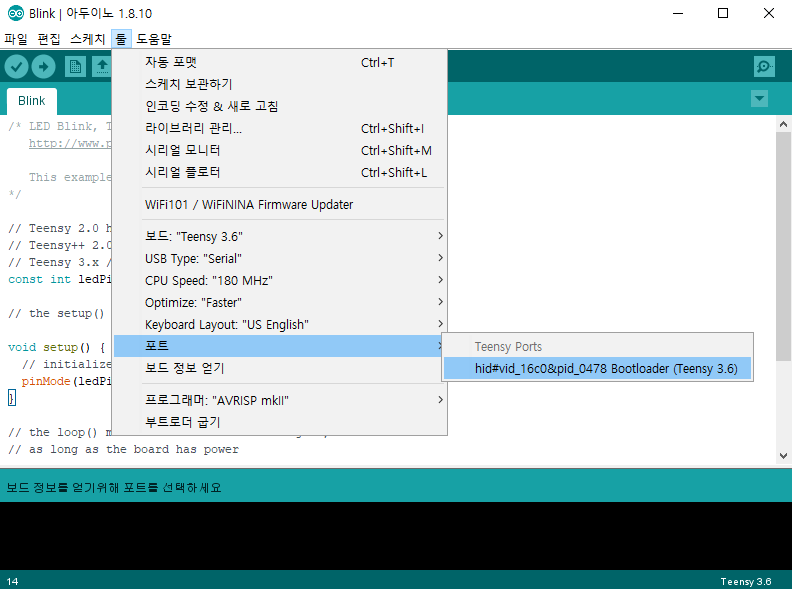This screenshot has height=589, width=792.
Task: Click the 보드 정보를 얻기위해 포트를 선택하세요 message
Action: point(114,487)
